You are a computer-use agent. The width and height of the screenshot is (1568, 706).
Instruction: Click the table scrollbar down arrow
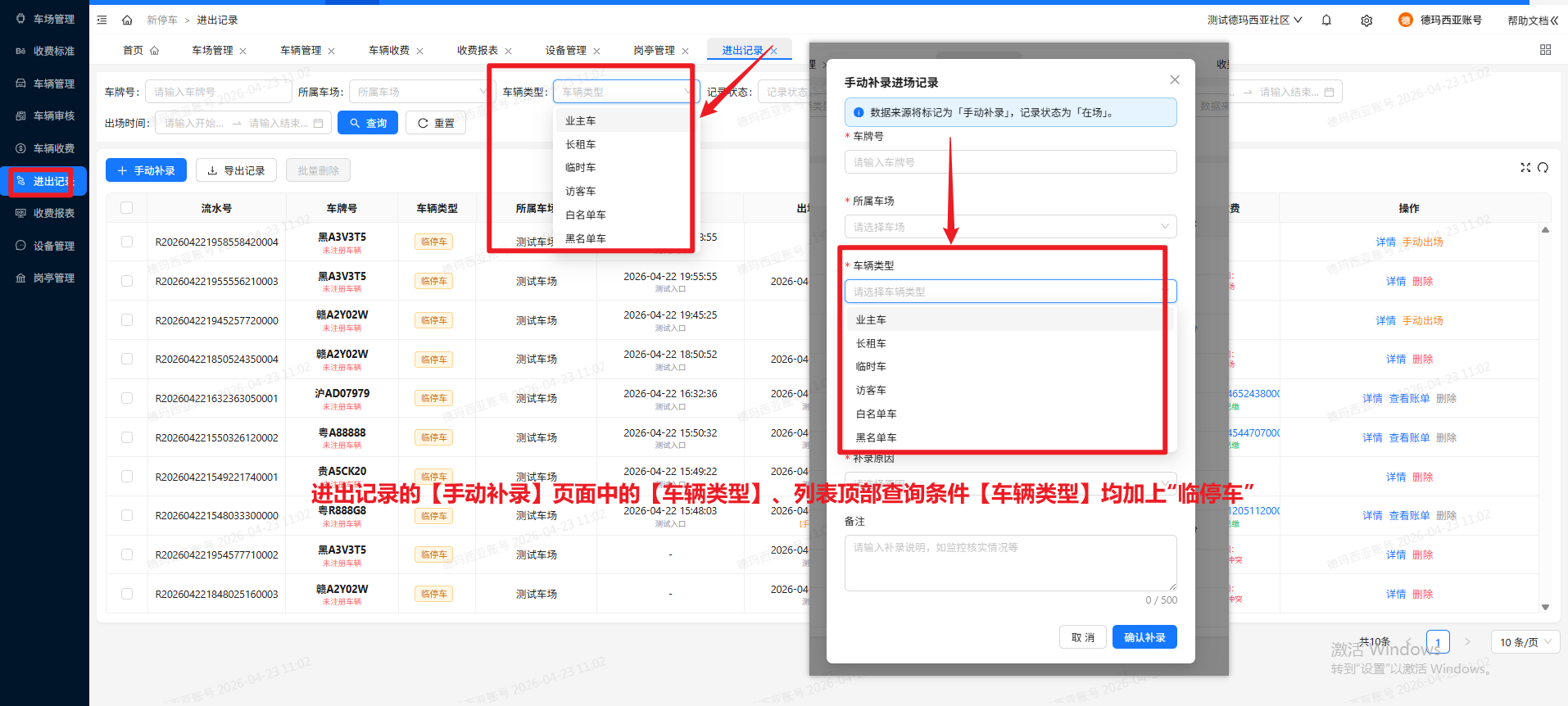coord(1545,607)
